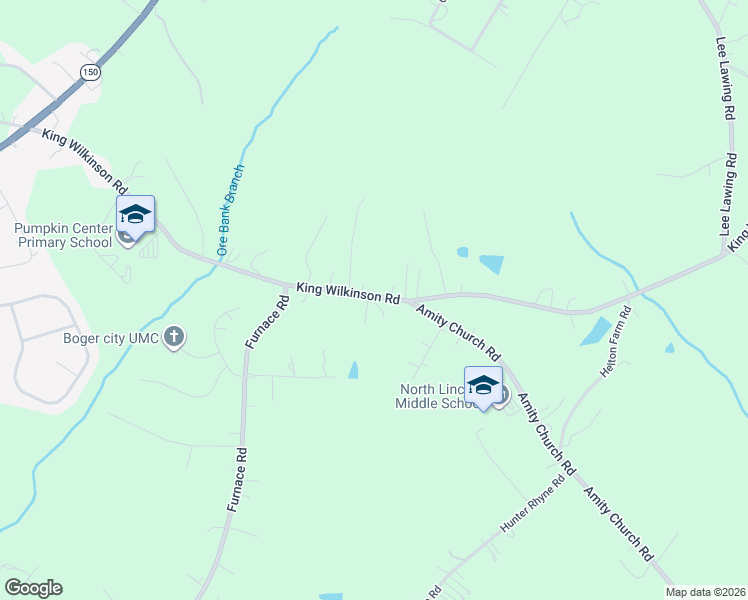Image resolution: width=748 pixels, height=600 pixels.
Task: Click the Pumpkin Center Primary School graduation-cap marker
Action: click(x=135, y=214)
